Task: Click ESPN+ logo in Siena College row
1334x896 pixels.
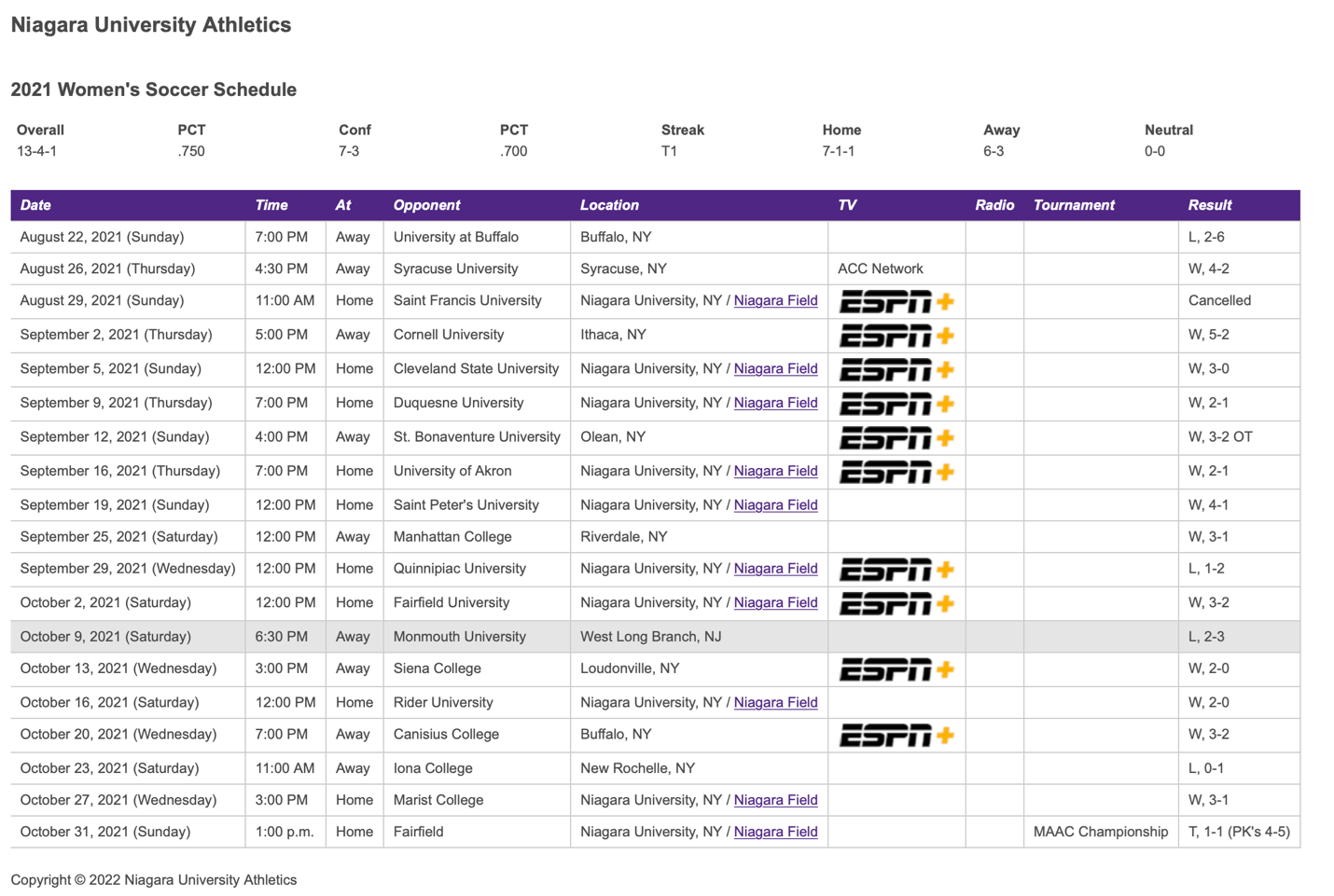Action: 896,669
